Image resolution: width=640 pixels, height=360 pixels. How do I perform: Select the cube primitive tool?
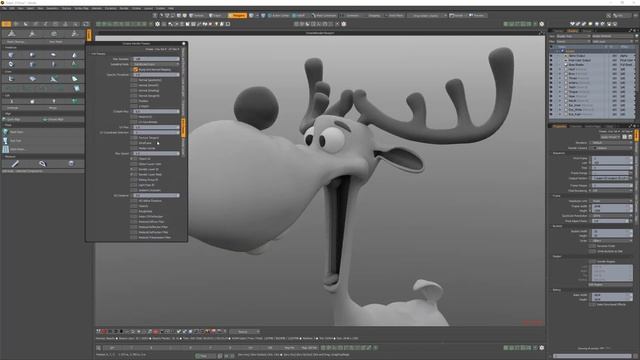click(x=11, y=55)
